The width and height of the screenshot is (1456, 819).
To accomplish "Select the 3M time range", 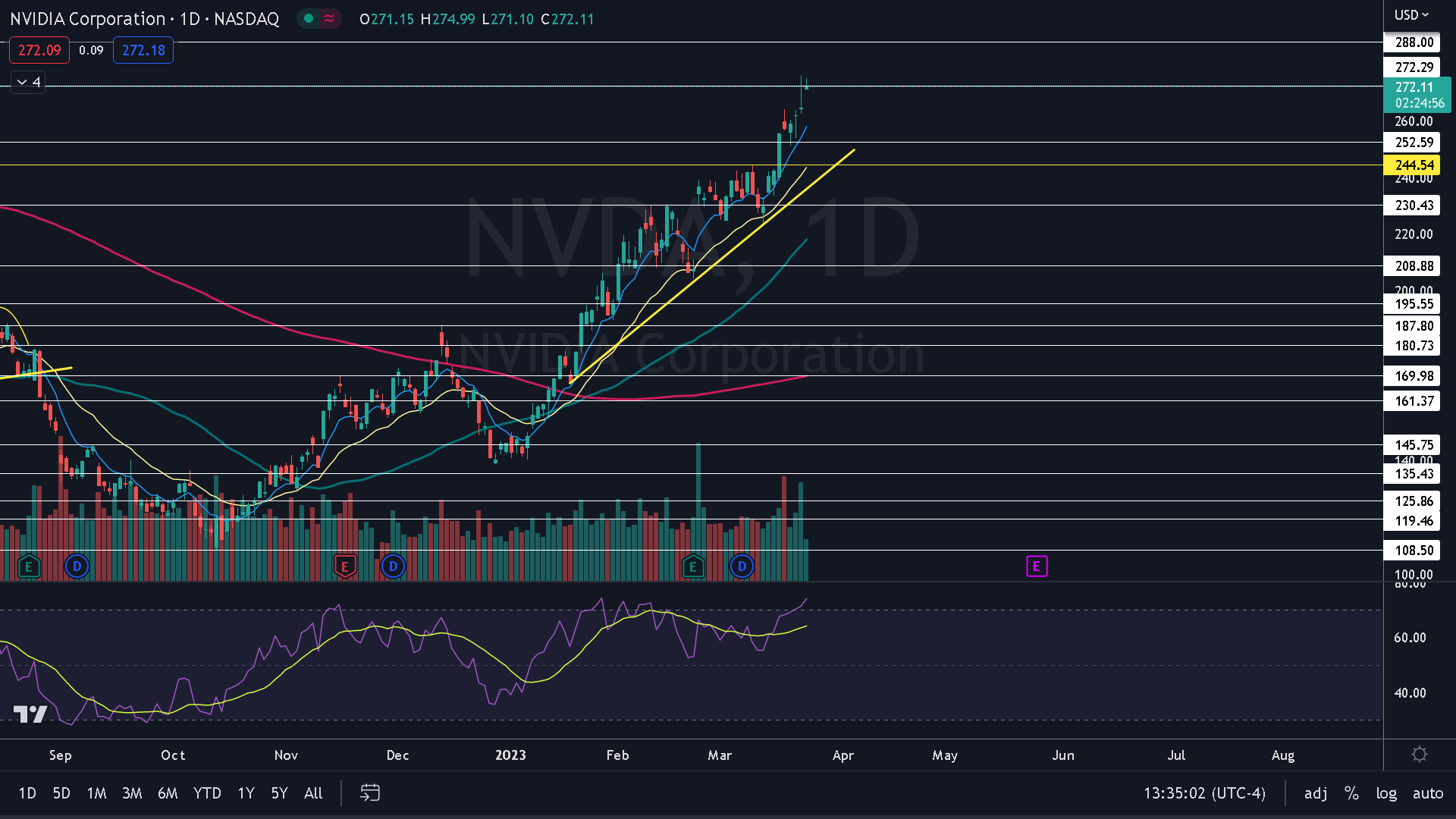I will tap(132, 793).
